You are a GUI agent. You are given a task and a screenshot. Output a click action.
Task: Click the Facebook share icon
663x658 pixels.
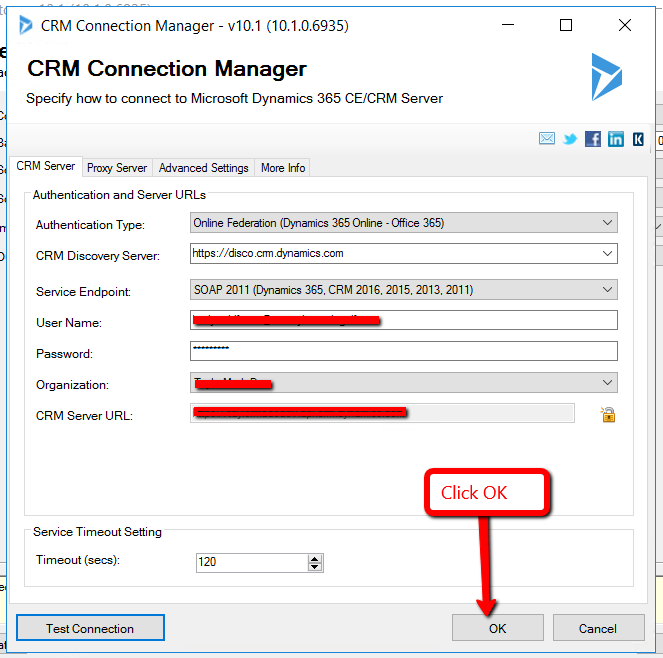tap(593, 139)
